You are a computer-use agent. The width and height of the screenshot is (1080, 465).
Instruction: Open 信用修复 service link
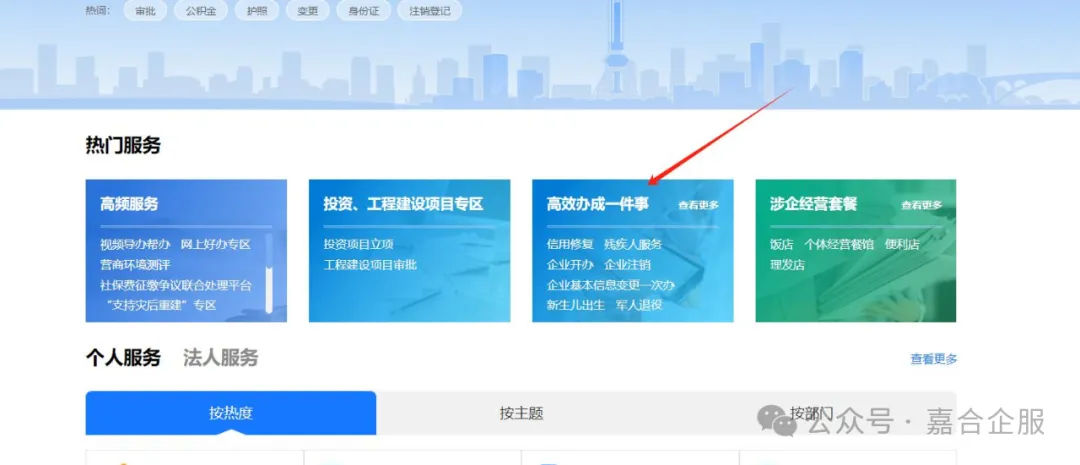tap(570, 245)
